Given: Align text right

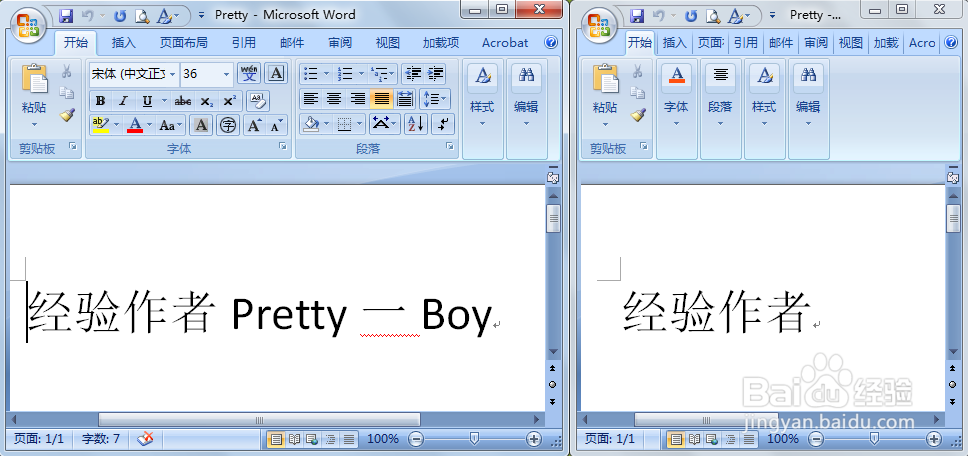Looking at the screenshot, I should tap(357, 98).
